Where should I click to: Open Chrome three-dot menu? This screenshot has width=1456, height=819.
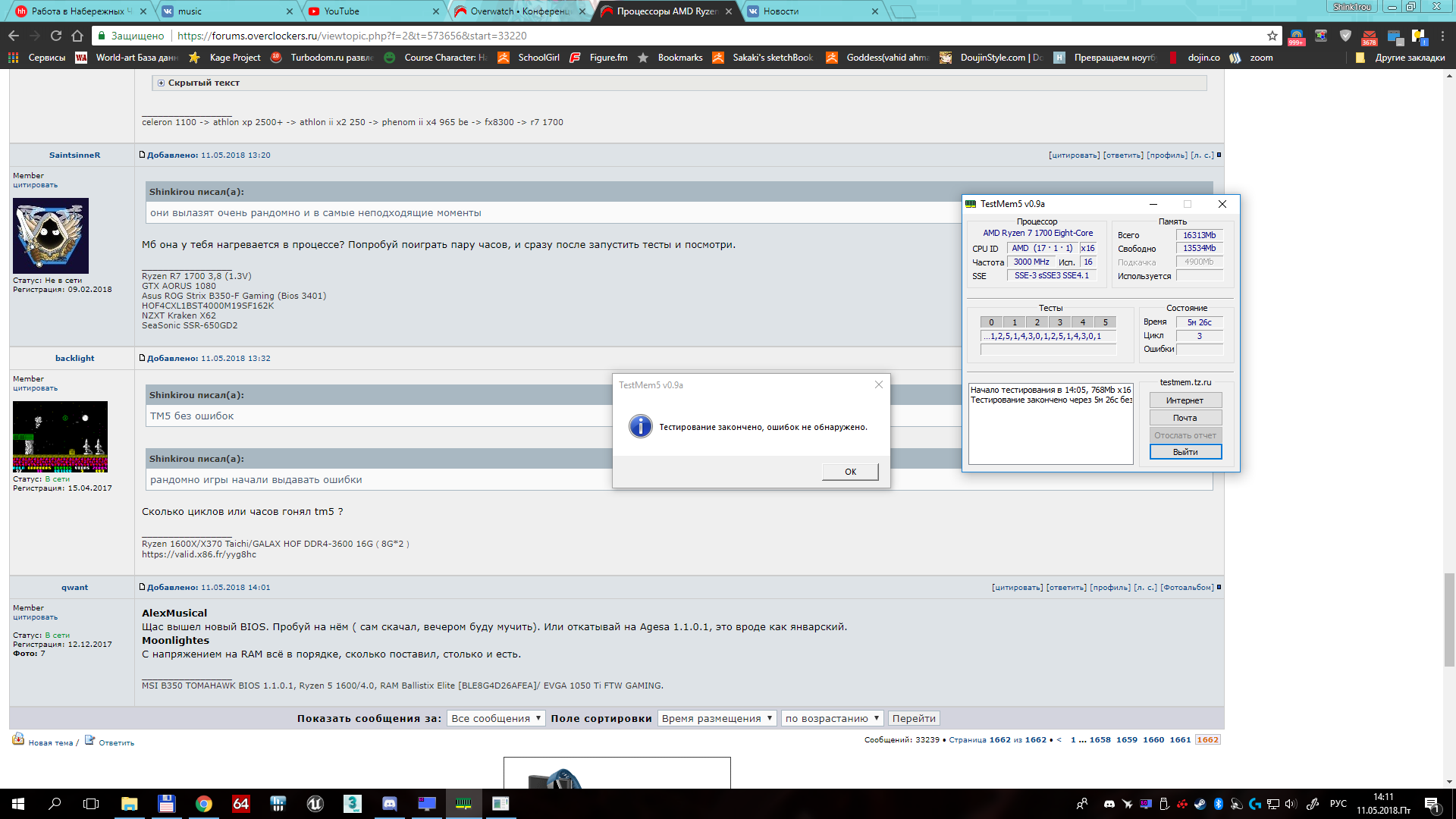pos(1442,36)
